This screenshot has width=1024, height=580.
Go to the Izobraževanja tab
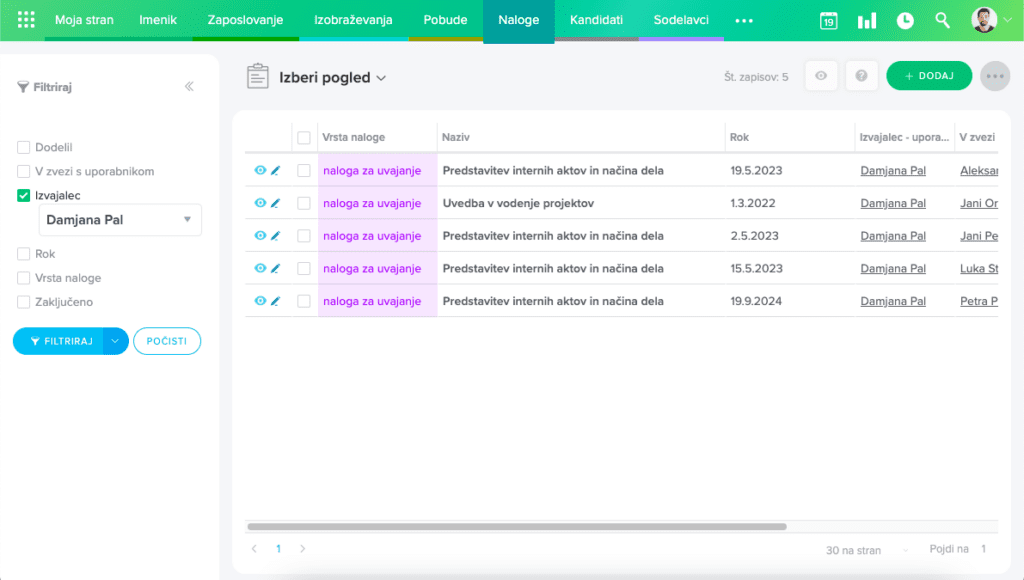pyautogui.click(x=353, y=20)
